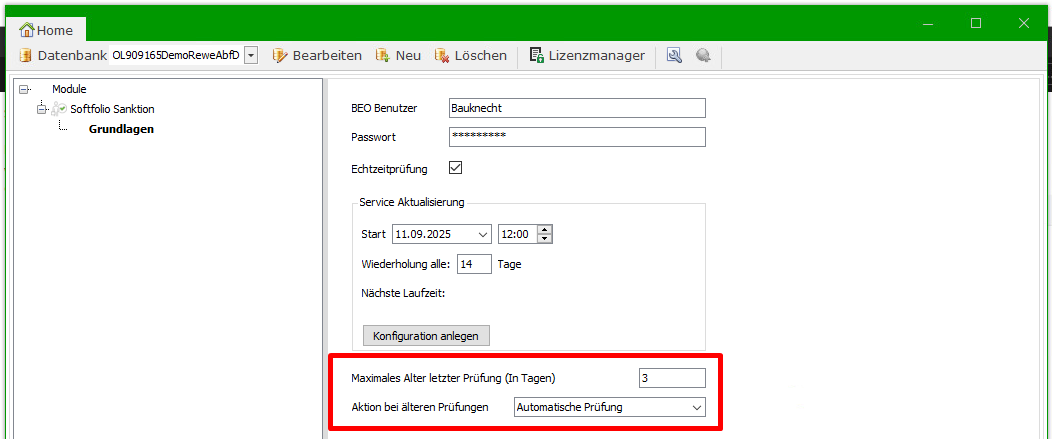Click the Löschen delete icon
Image resolution: width=1052 pixels, height=439 pixels.
point(442,56)
